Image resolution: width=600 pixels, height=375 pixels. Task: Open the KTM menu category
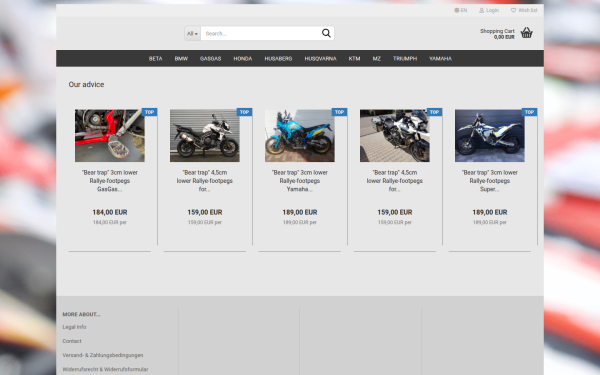(354, 59)
